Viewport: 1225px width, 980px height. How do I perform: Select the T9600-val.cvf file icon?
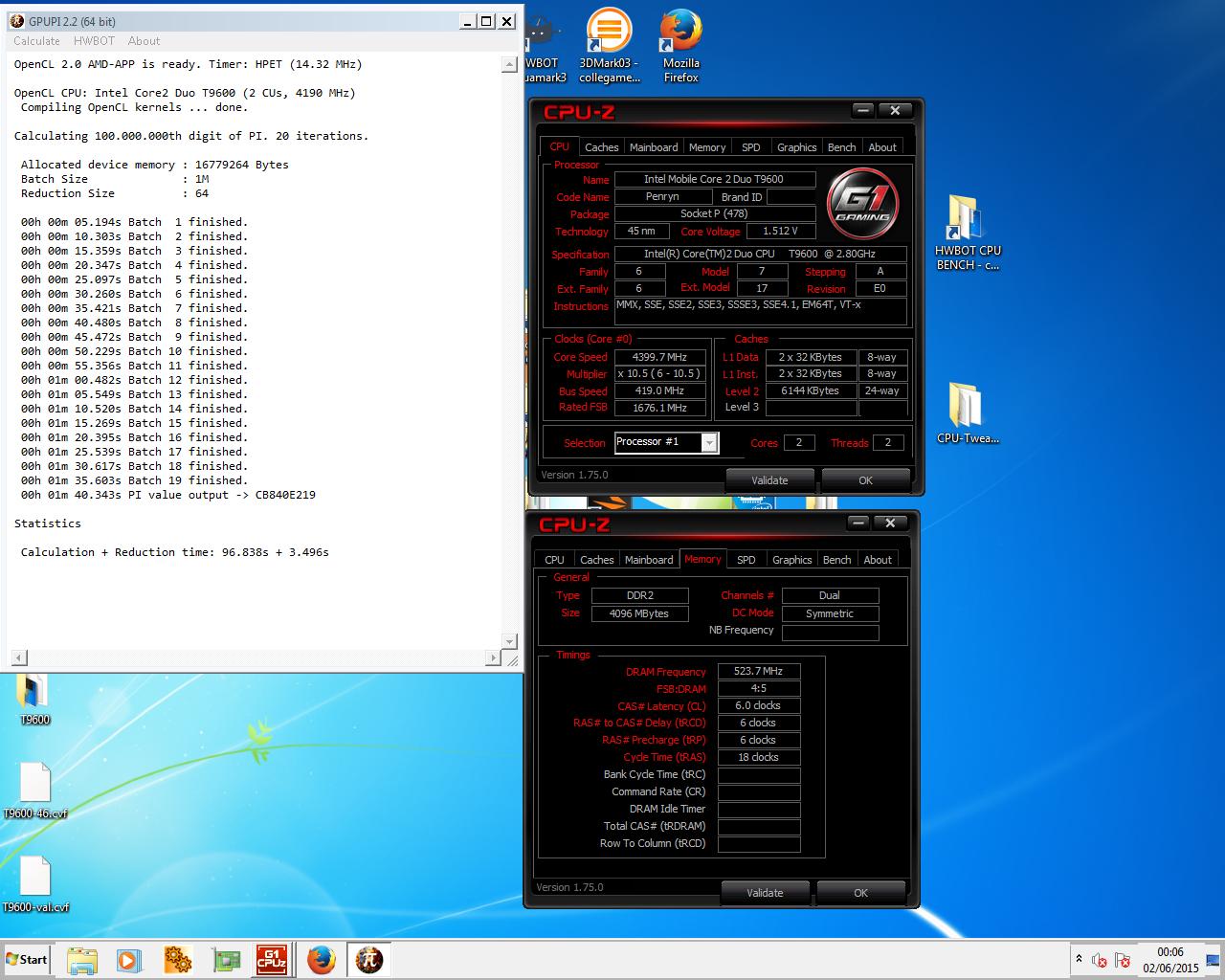[x=34, y=884]
